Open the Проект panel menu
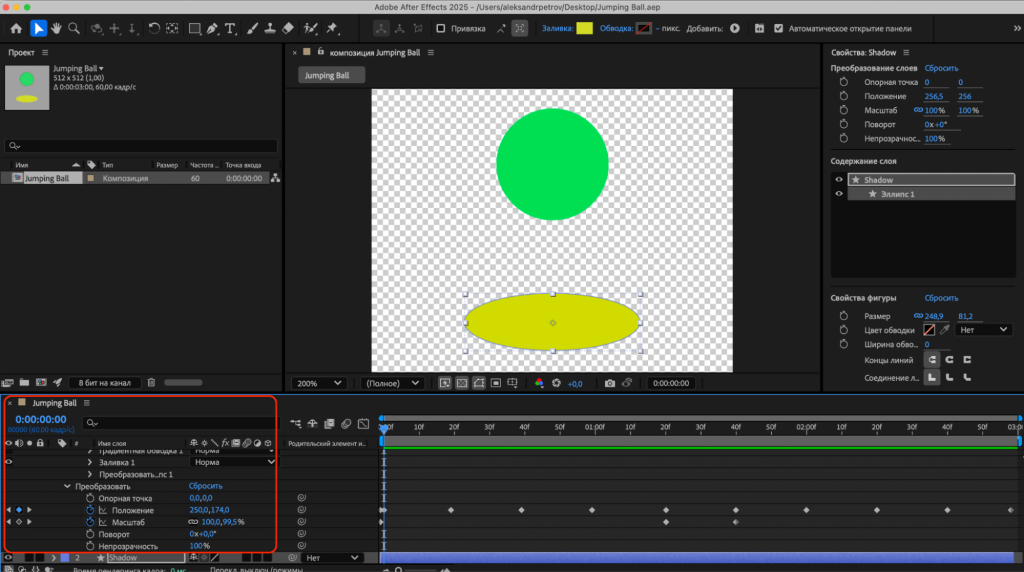 (45, 52)
